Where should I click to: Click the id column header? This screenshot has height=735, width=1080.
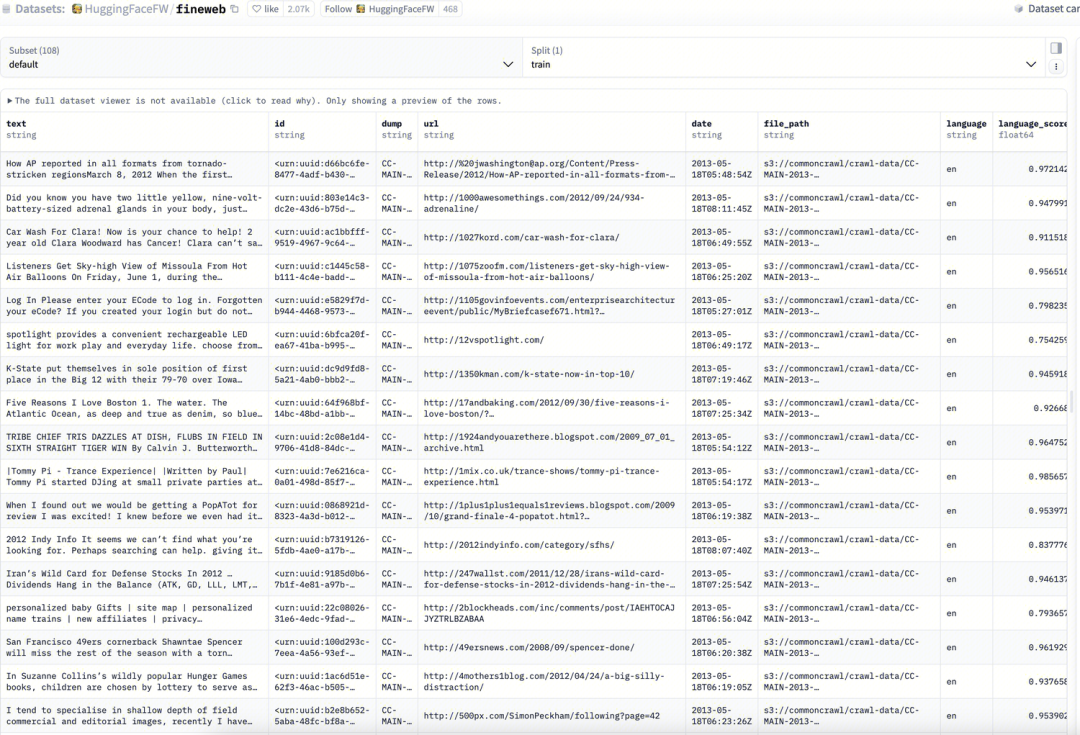point(322,130)
